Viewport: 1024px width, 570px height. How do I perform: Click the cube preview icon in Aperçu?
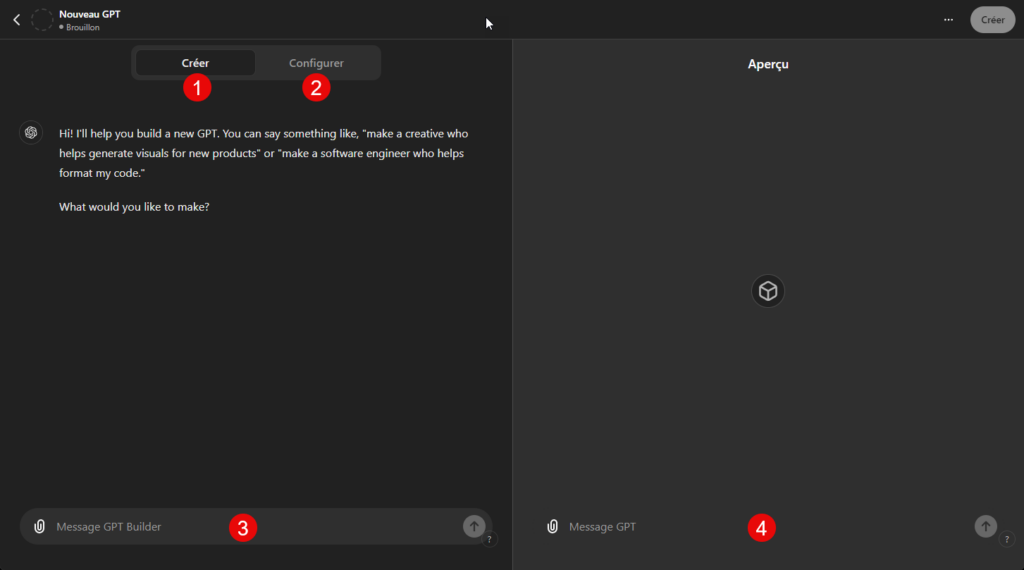coord(768,291)
